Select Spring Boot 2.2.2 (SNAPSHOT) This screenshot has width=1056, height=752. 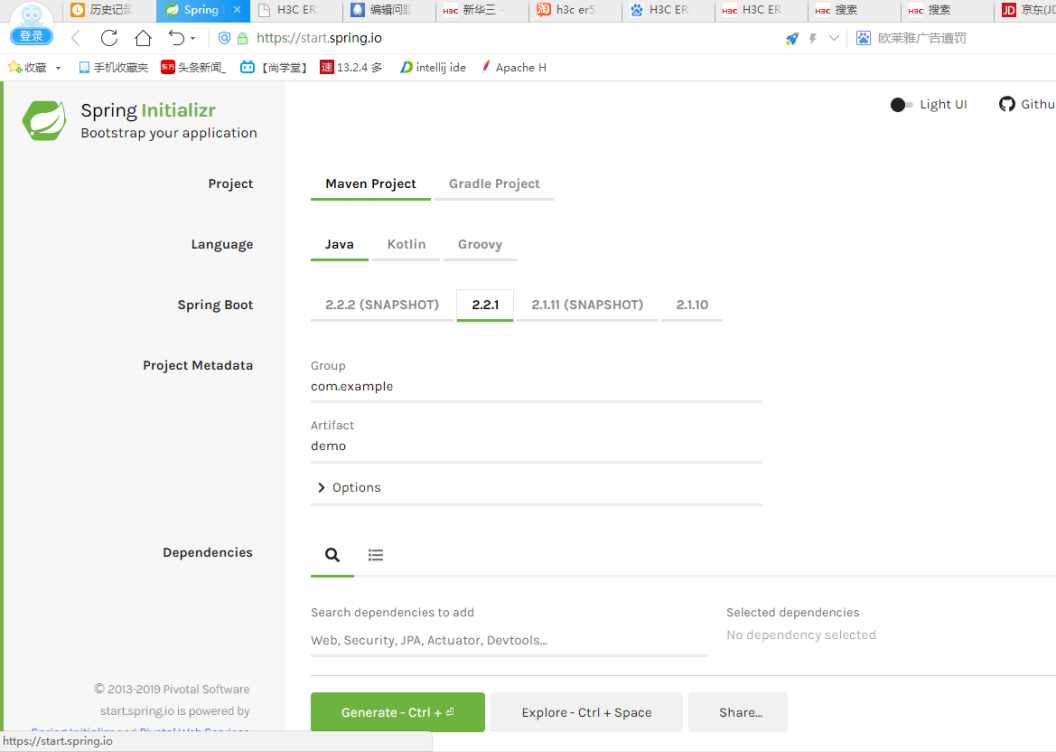click(x=382, y=305)
